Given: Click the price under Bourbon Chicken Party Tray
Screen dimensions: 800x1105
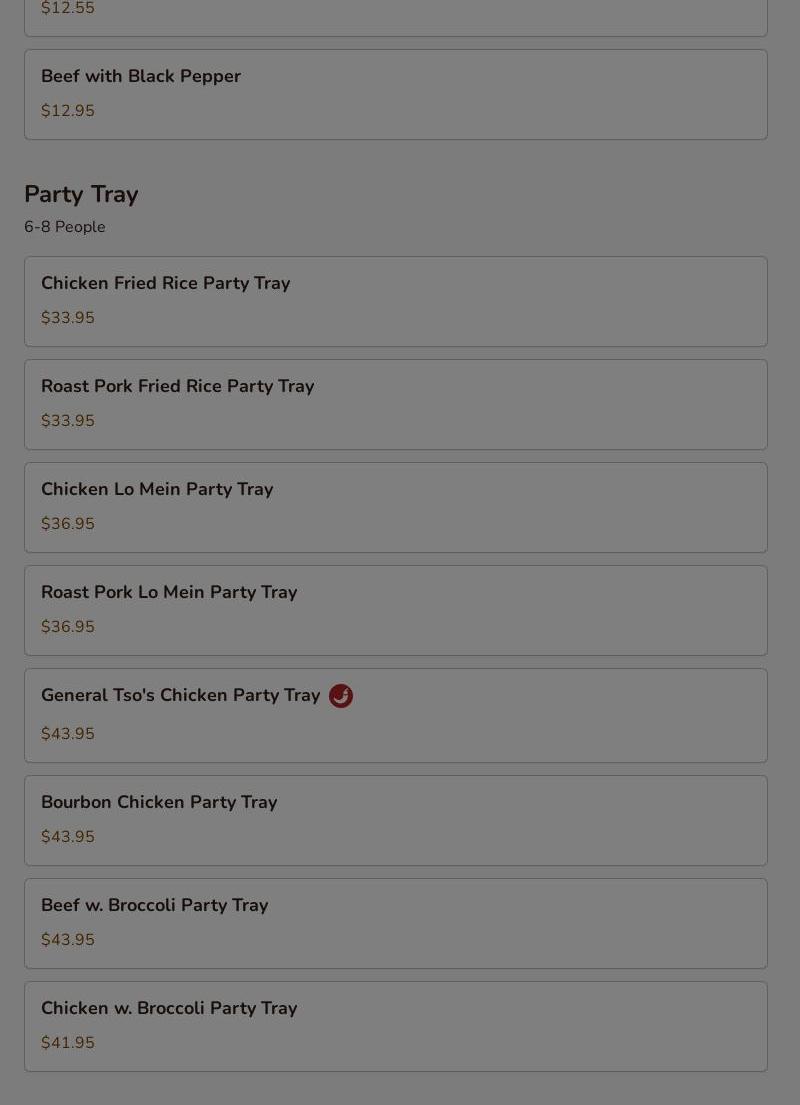Looking at the screenshot, I should click(68, 837).
